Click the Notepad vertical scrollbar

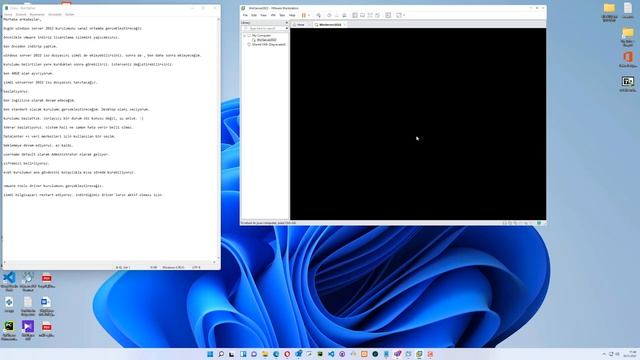(x=218, y=139)
